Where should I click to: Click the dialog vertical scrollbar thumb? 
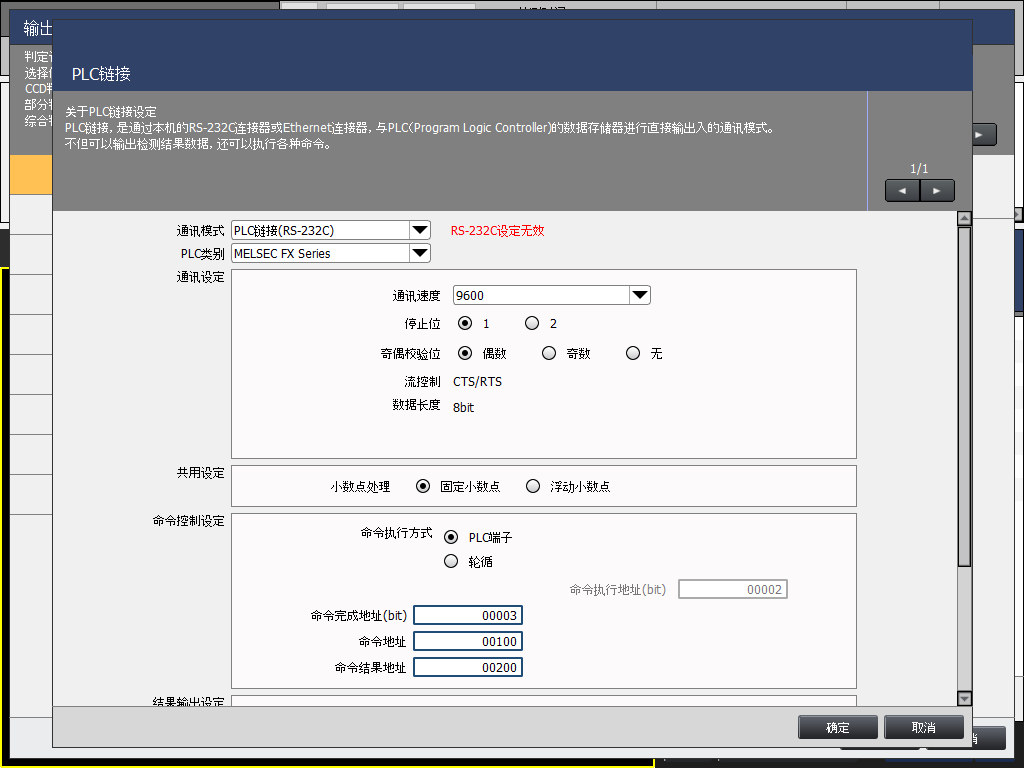pyautogui.click(x=964, y=395)
